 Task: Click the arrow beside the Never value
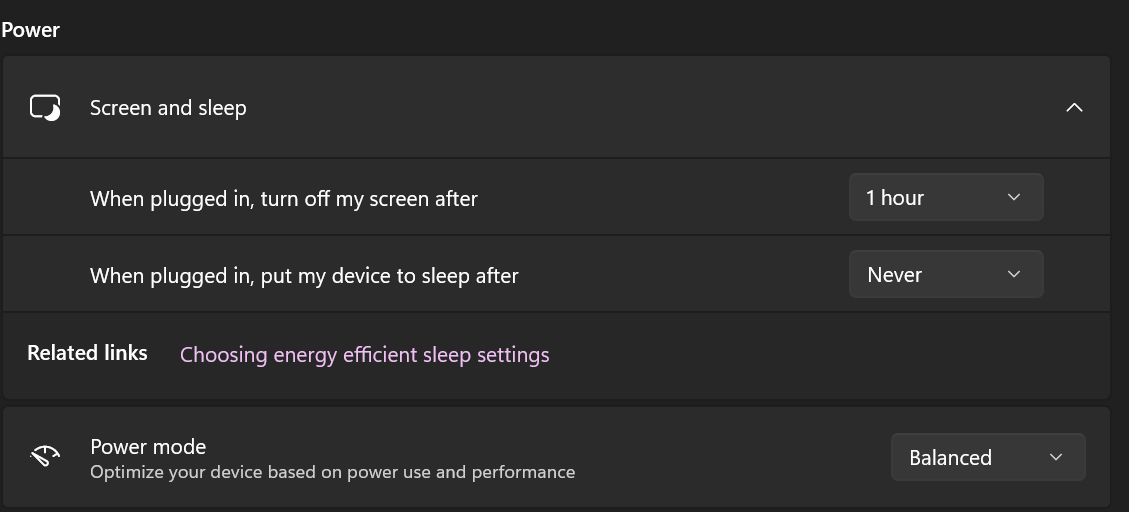(x=1014, y=275)
